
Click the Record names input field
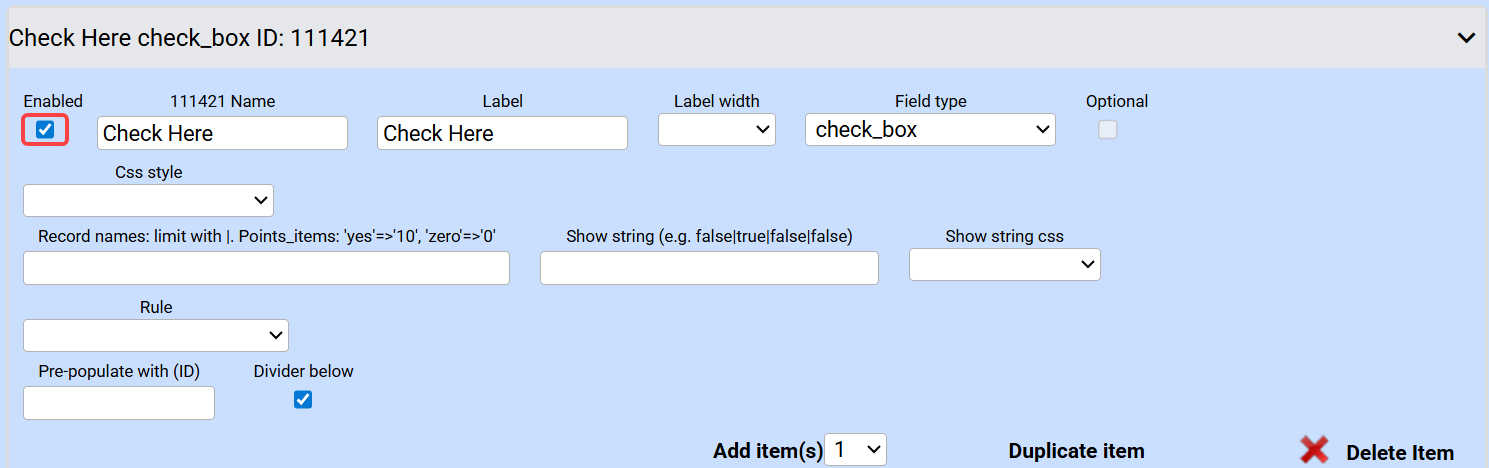pos(266,268)
